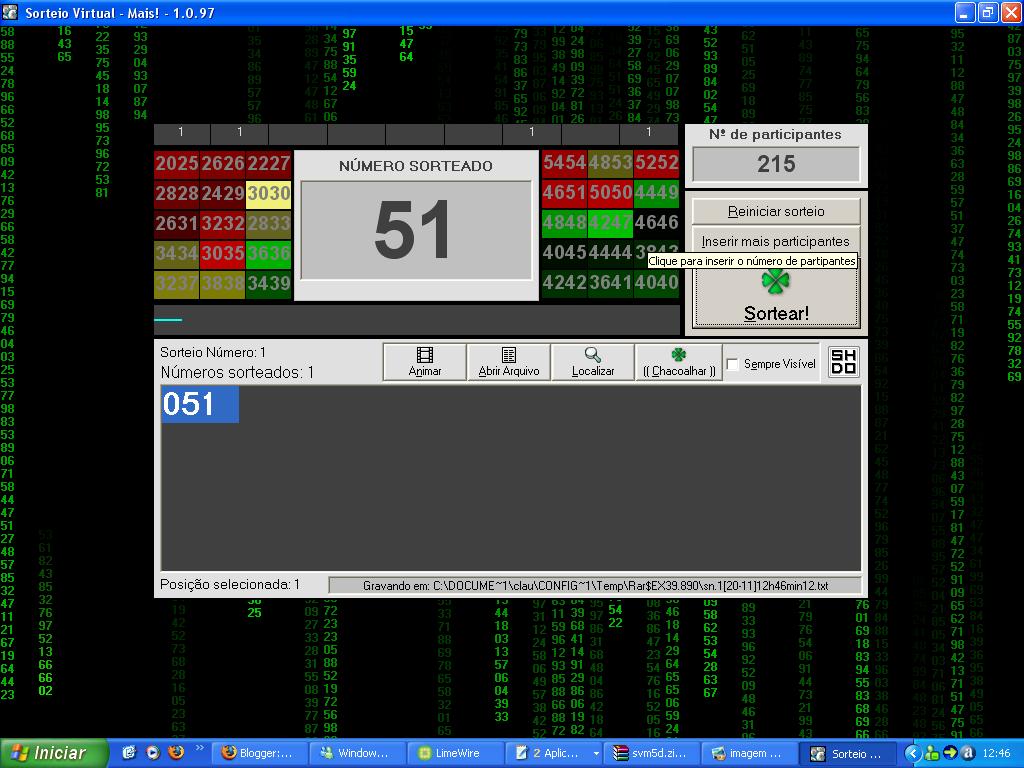Viewport: 1024px width, 768px height.
Task: Expand hidden system tray icons
Action: pyautogui.click(x=912, y=753)
